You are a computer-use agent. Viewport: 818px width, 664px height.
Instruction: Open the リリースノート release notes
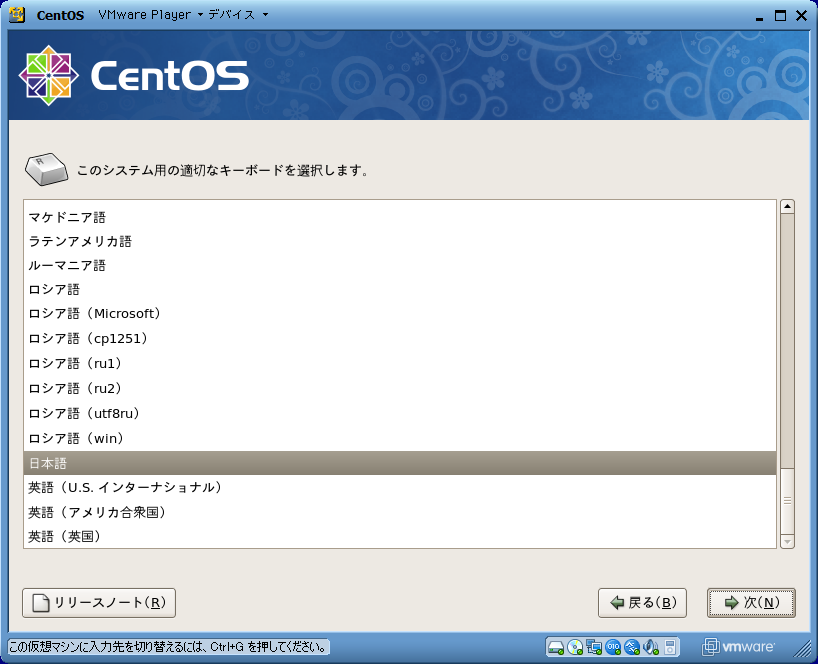[99, 603]
